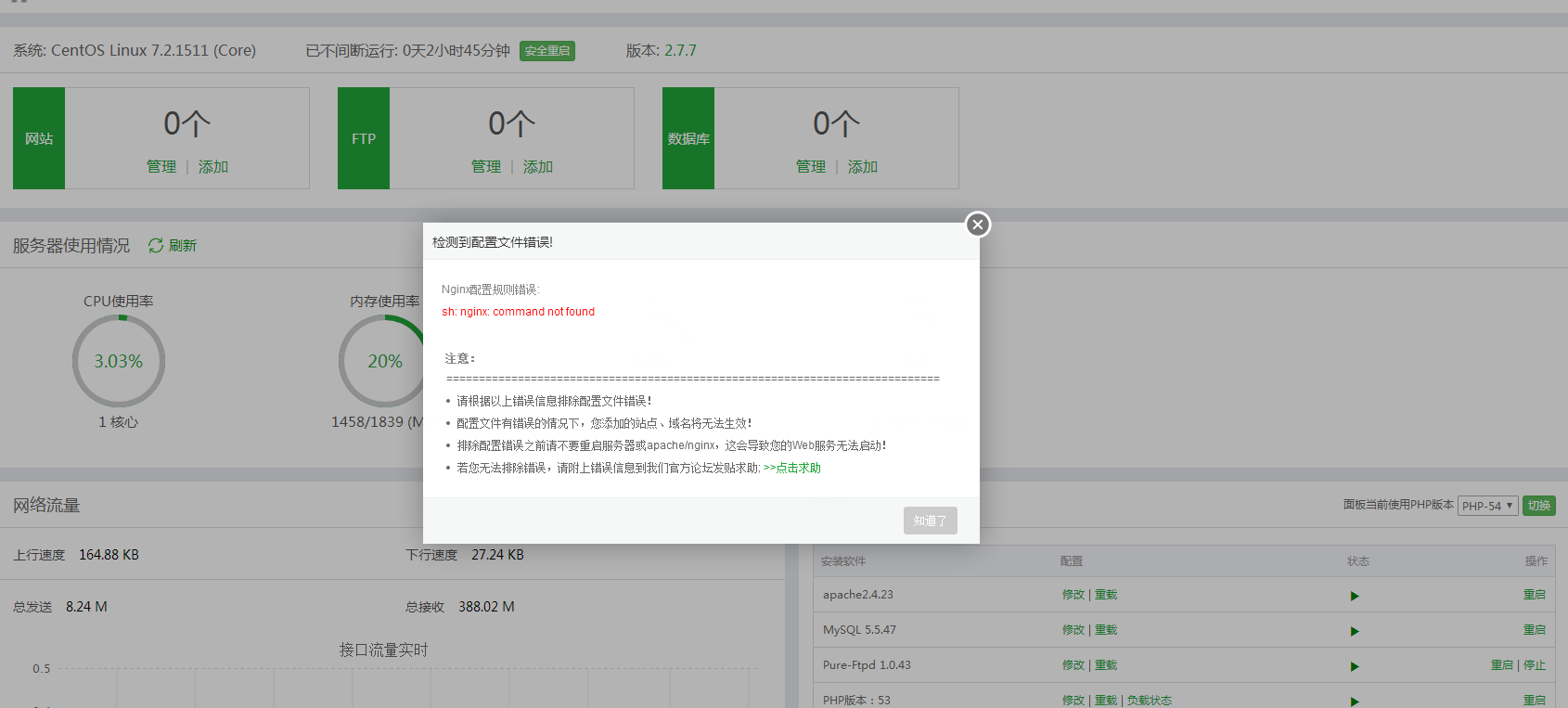Click the 安全重启 safe restart button
Image resolution: width=1568 pixels, height=708 pixels.
pyautogui.click(x=547, y=51)
